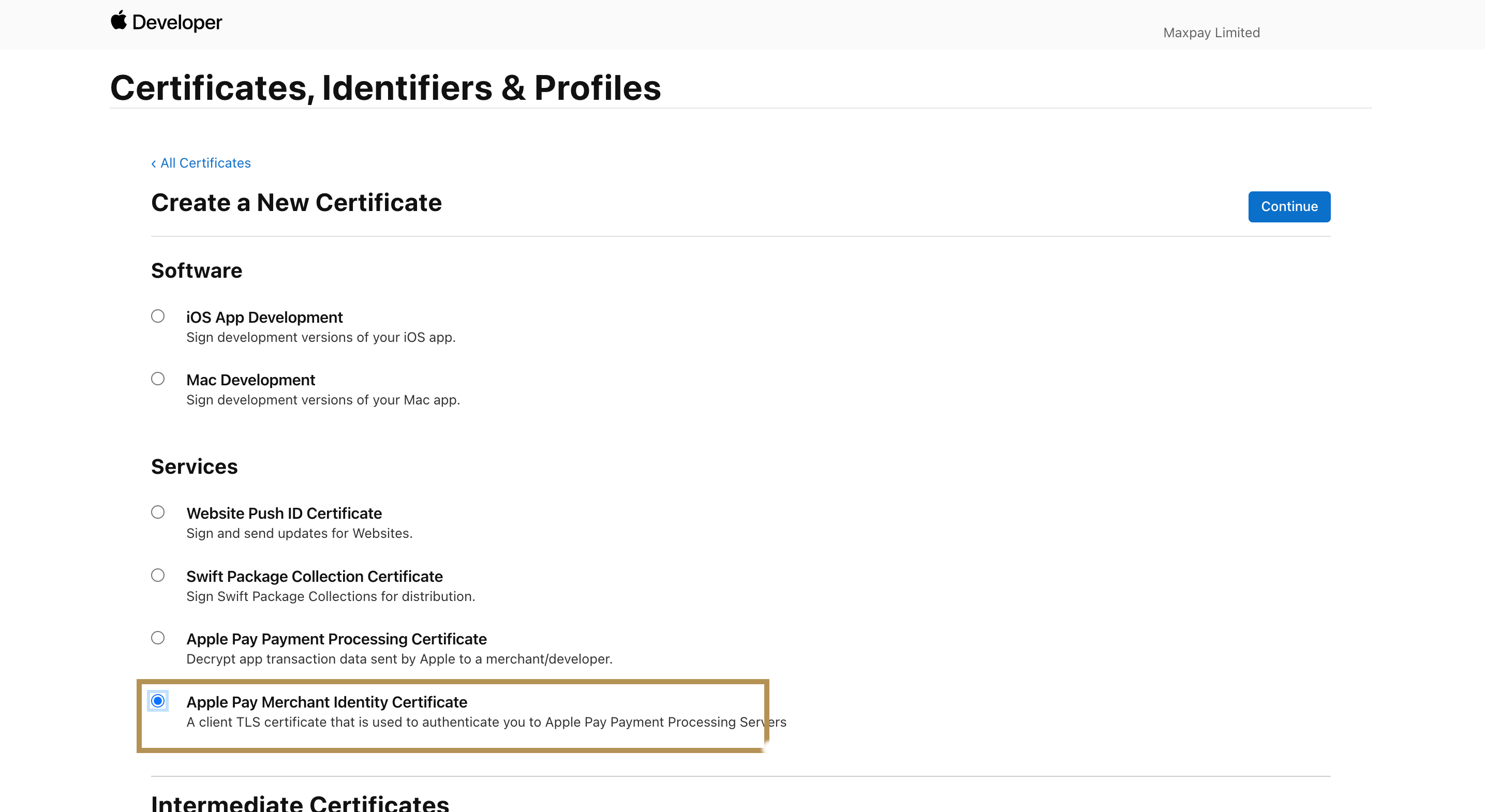Click the back chevron before All Certificates
The width and height of the screenshot is (1485, 812).
(x=153, y=164)
